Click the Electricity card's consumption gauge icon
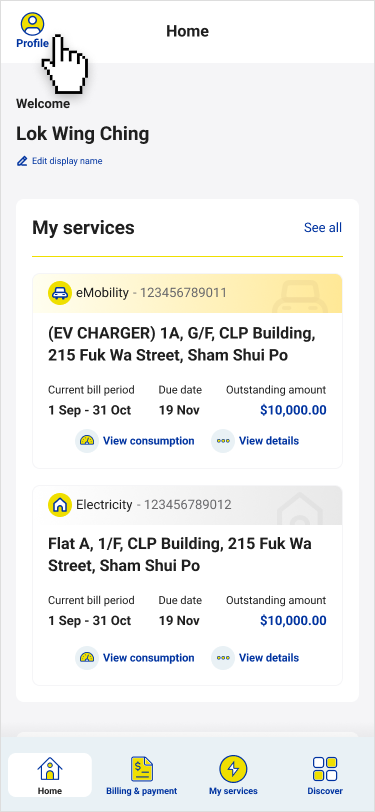 [86, 658]
